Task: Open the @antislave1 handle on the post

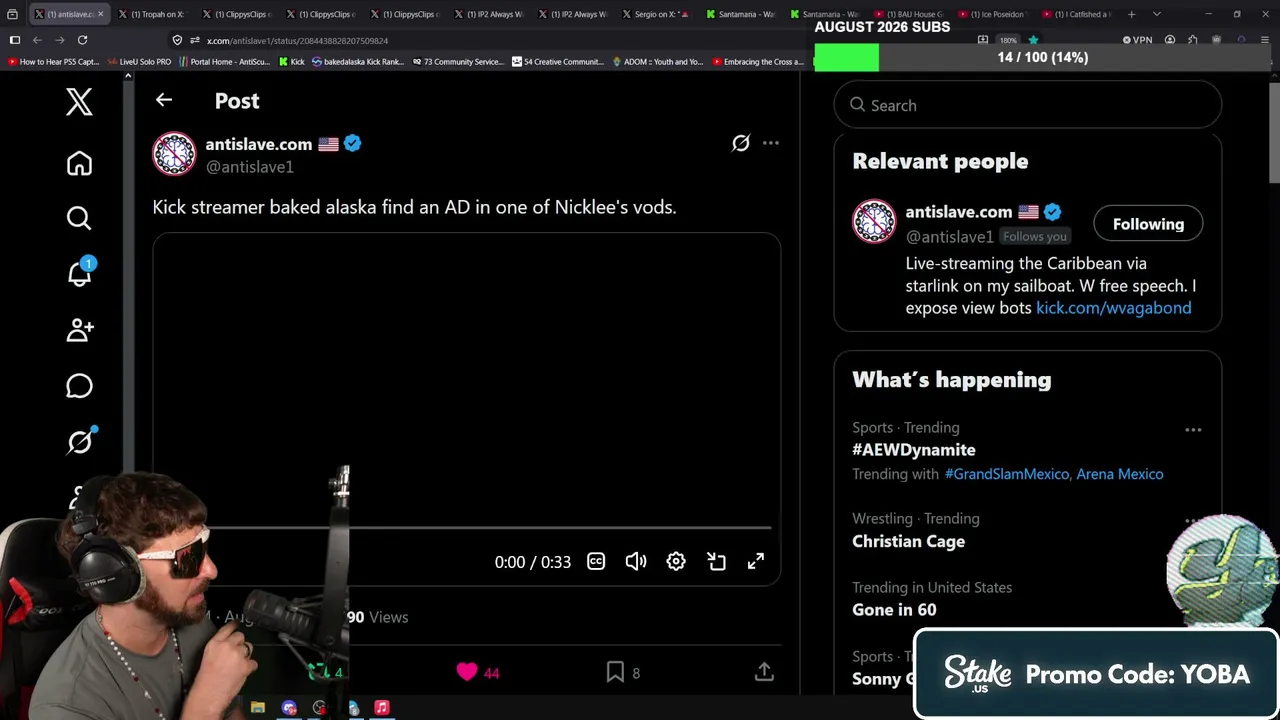Action: 249,167
